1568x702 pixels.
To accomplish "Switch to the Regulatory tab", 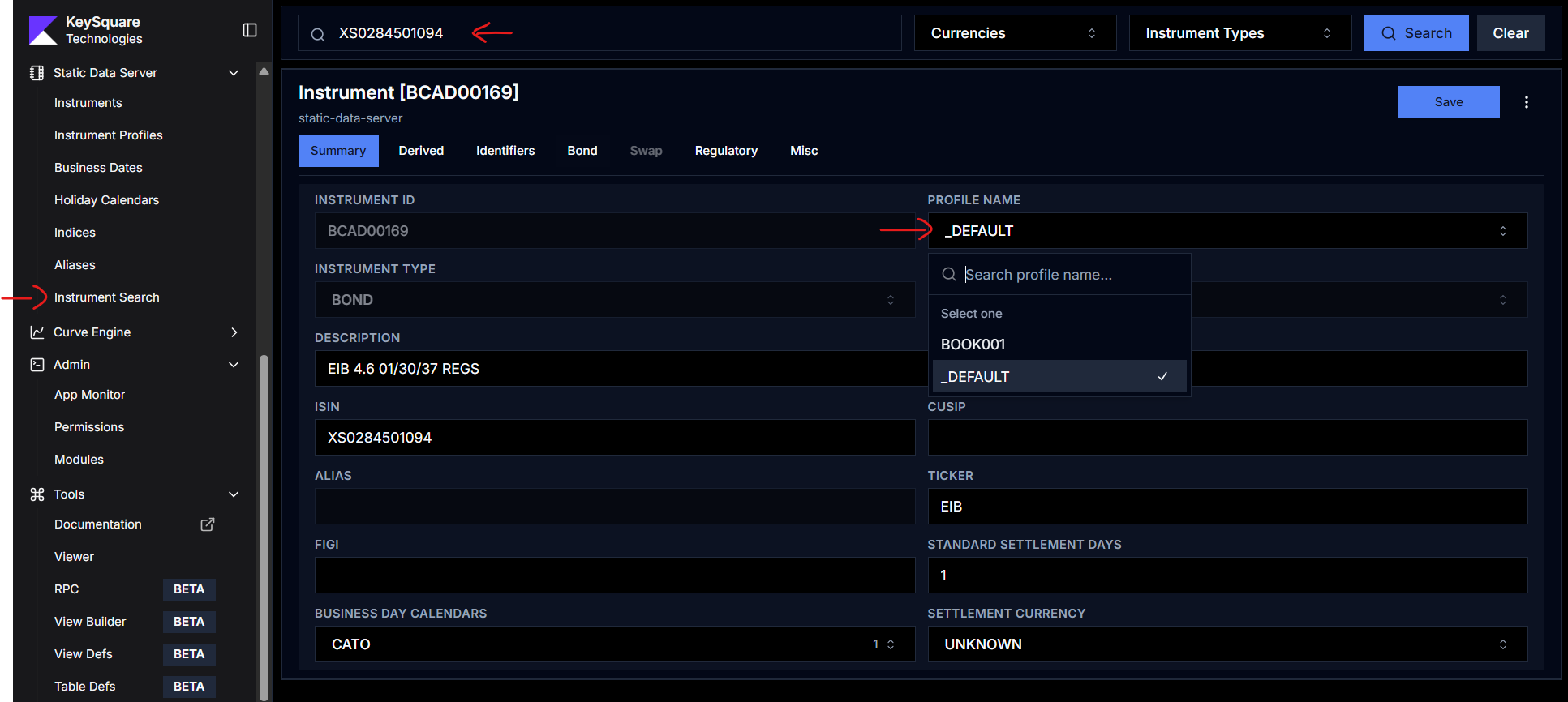I will click(x=726, y=151).
